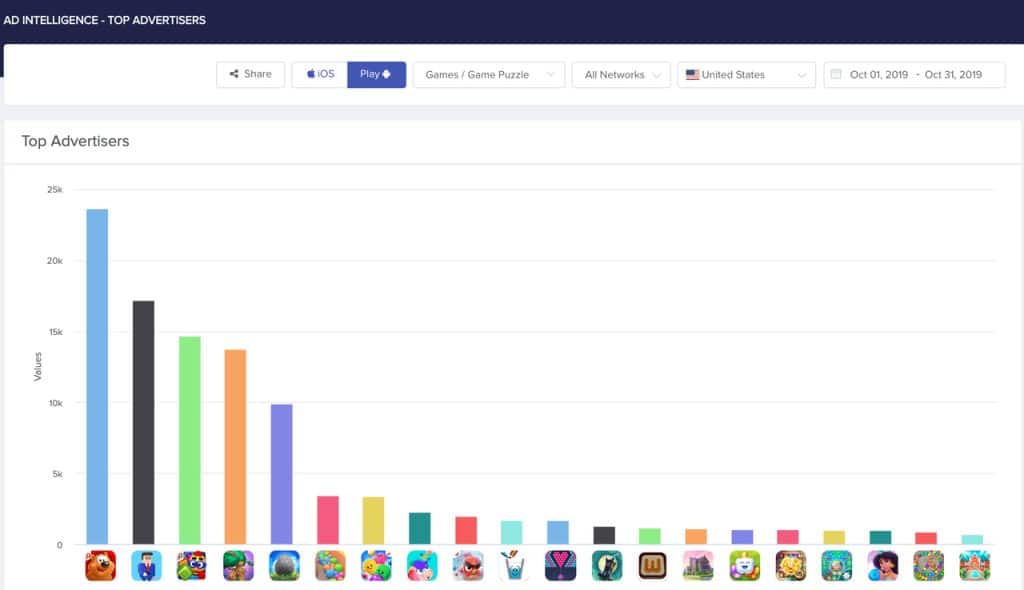Screen dimensions: 1024x590
Task: Click the red Angry Birds app icon
Action: point(468,566)
